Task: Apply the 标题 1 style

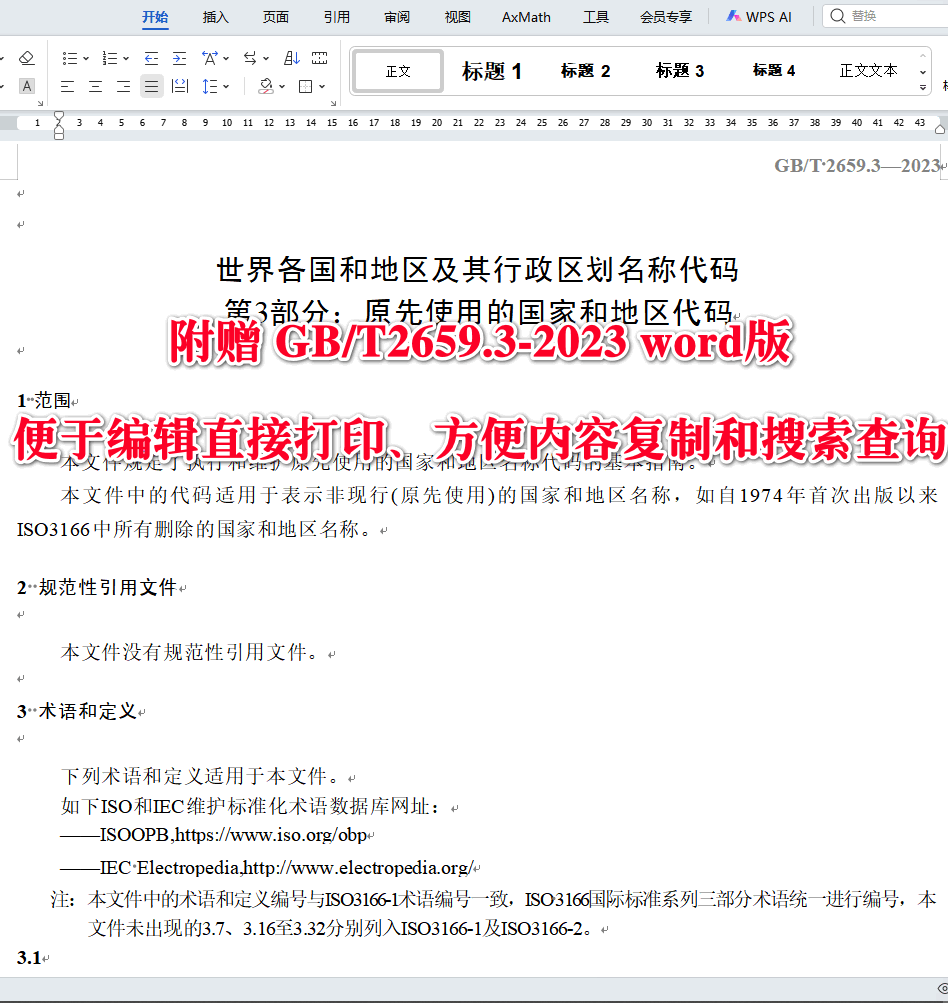Action: click(491, 70)
